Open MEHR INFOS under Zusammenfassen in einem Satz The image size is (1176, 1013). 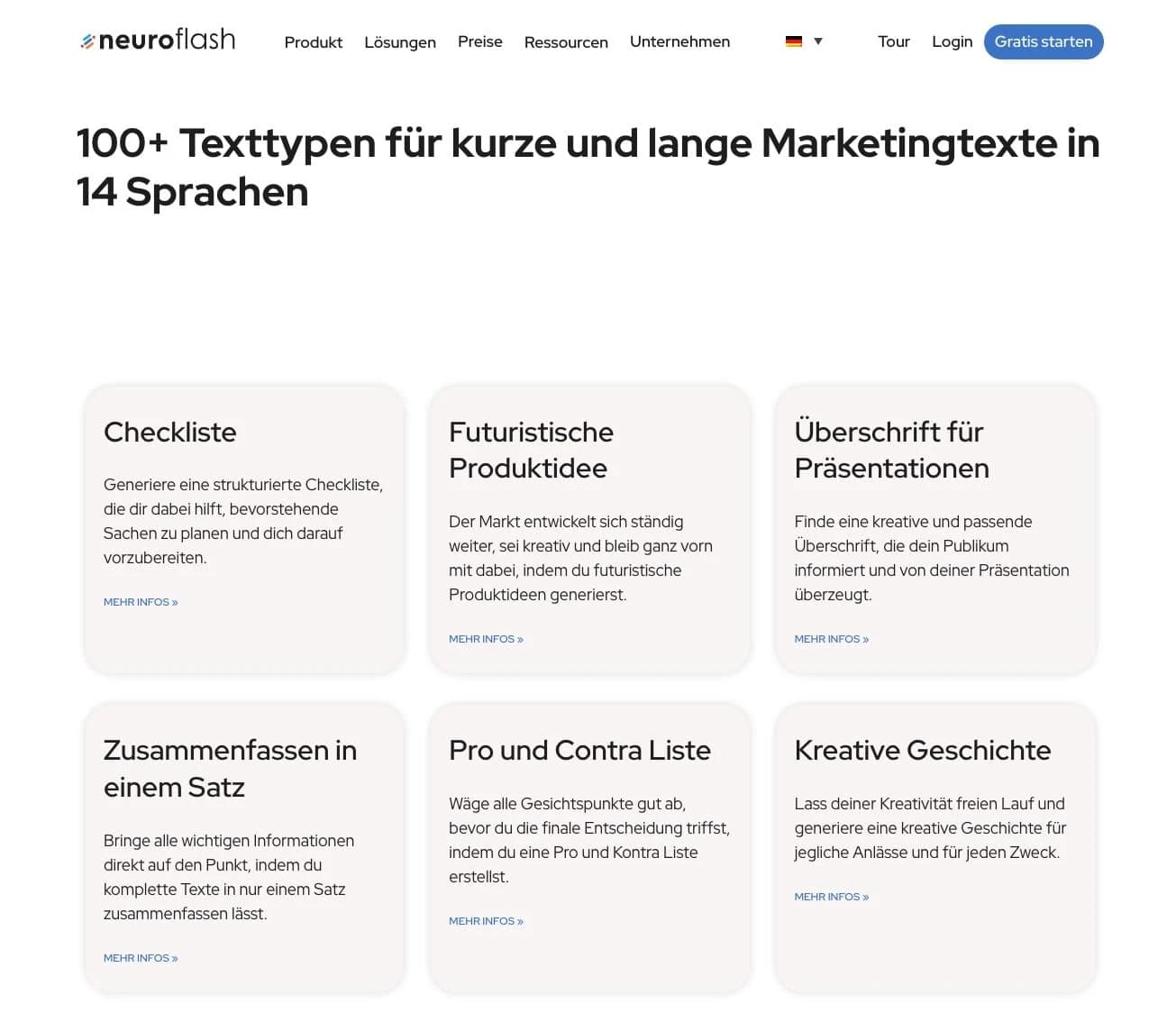click(140, 957)
